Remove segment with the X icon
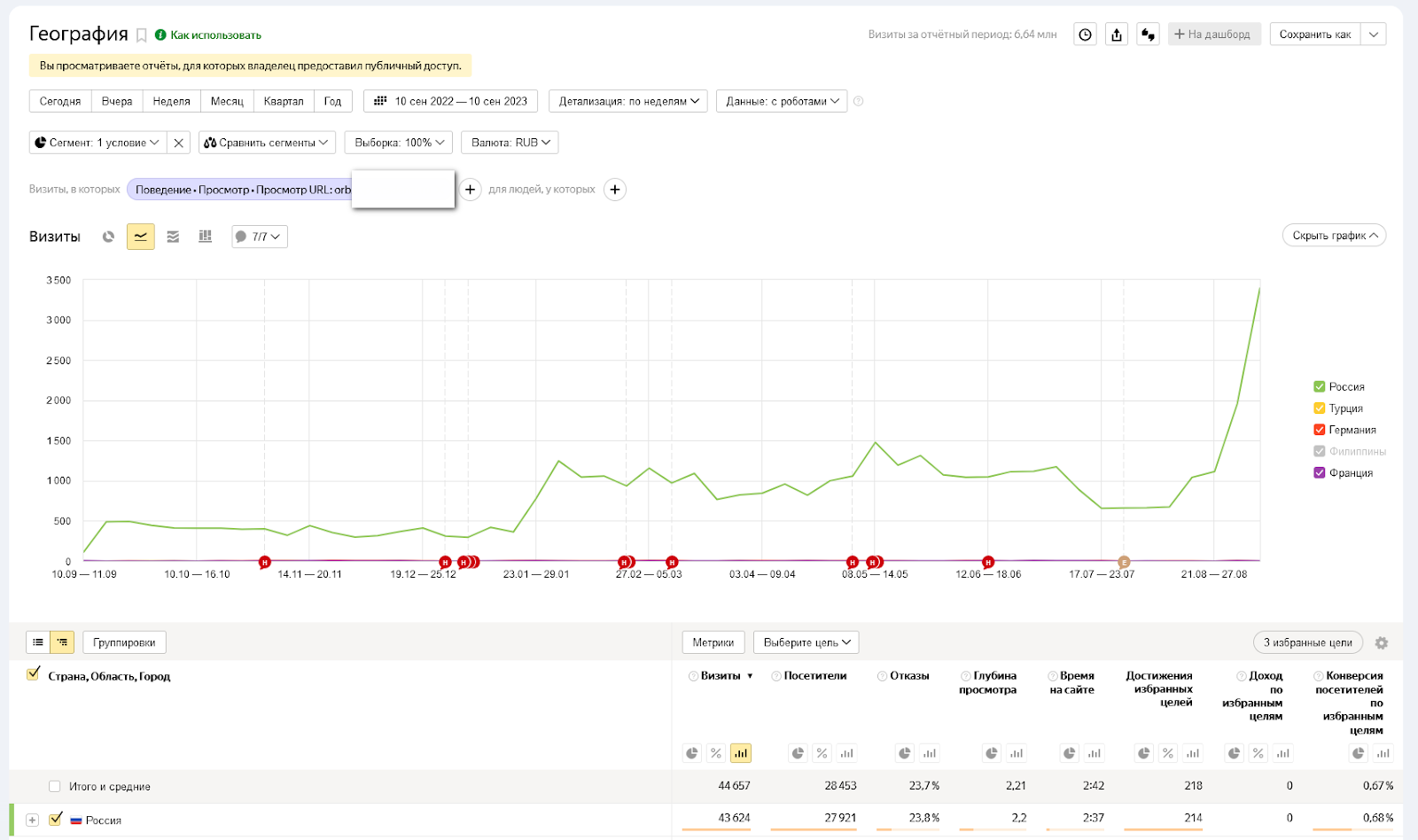The image size is (1418, 840). pyautogui.click(x=179, y=143)
